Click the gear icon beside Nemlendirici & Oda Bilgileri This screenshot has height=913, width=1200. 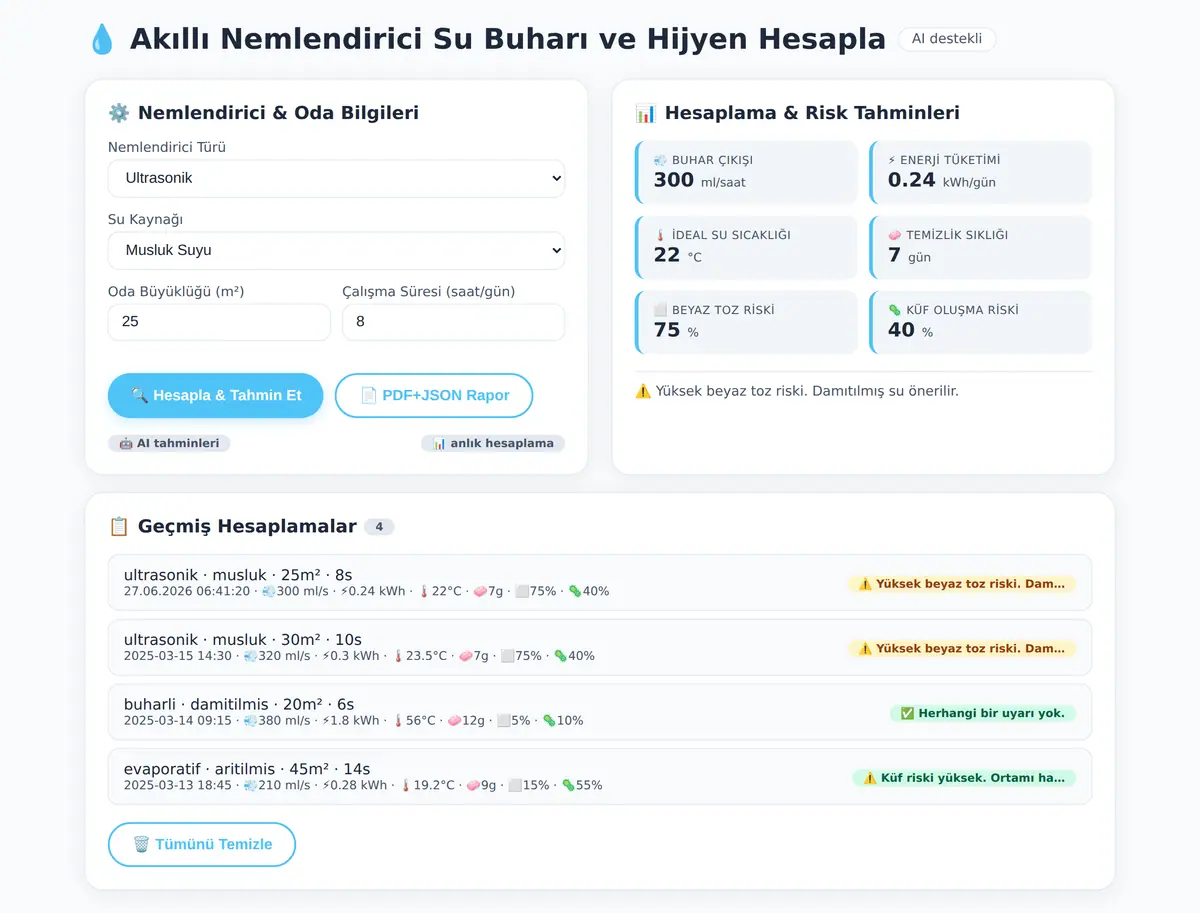coord(119,113)
